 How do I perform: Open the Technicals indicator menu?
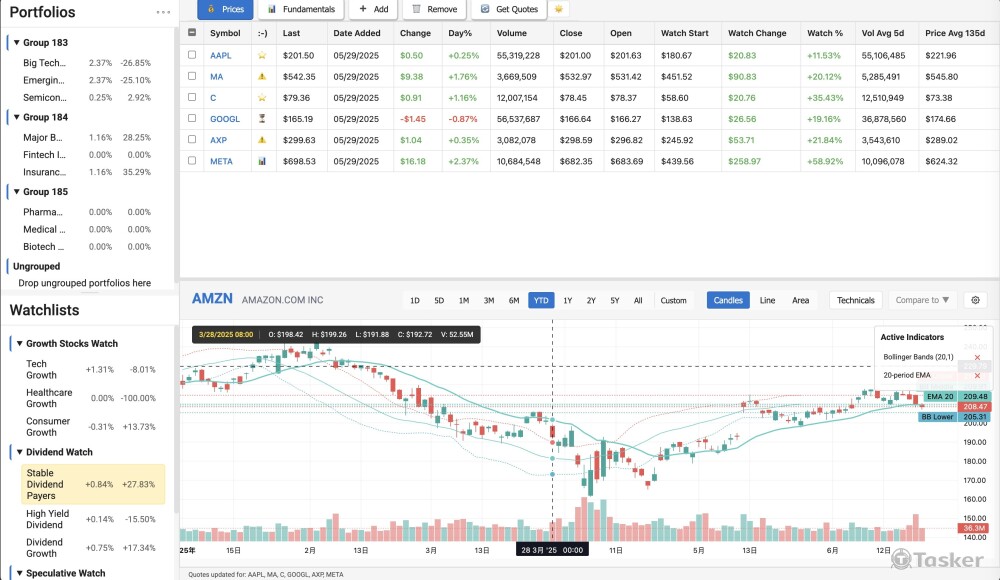pyautogui.click(x=855, y=300)
